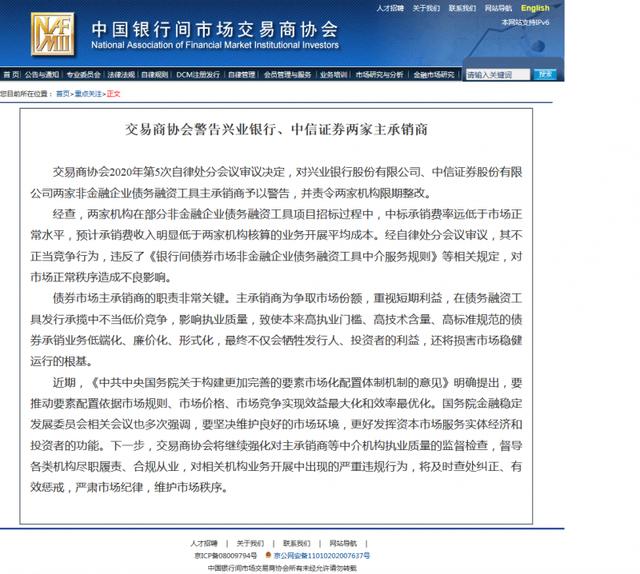
Task: Click 重点关注 in the breadcrumb
Action: pyautogui.click(x=88, y=93)
